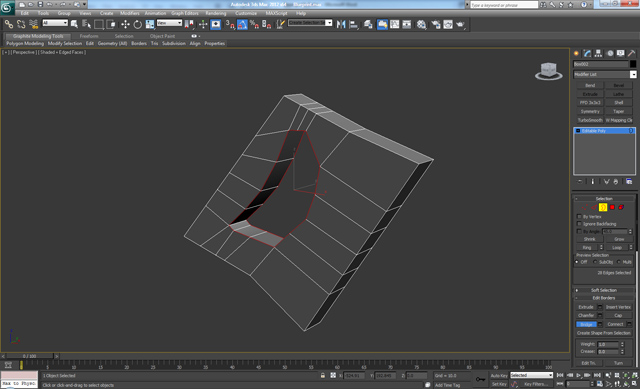The width and height of the screenshot is (640, 389).
Task: Open the Create command panel tab
Action: coord(576,53)
